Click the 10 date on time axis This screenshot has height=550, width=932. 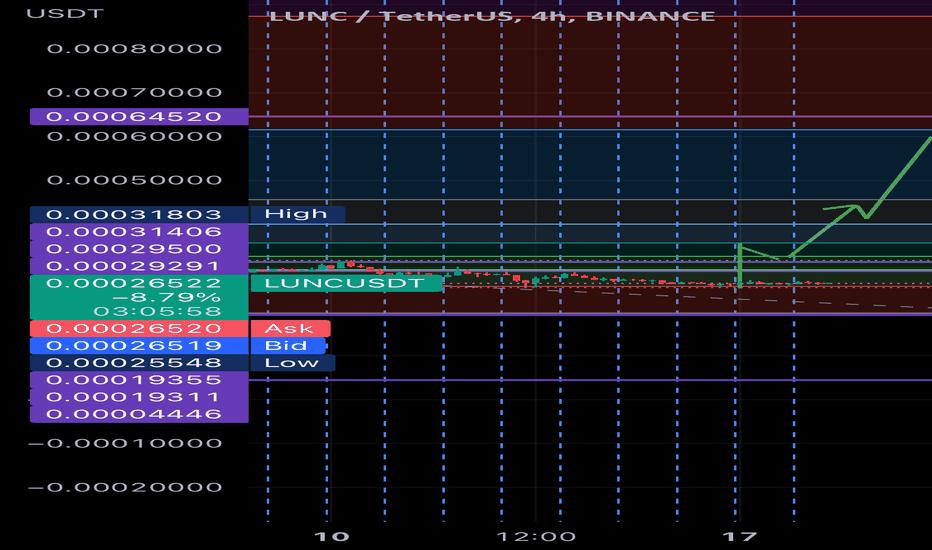click(331, 536)
